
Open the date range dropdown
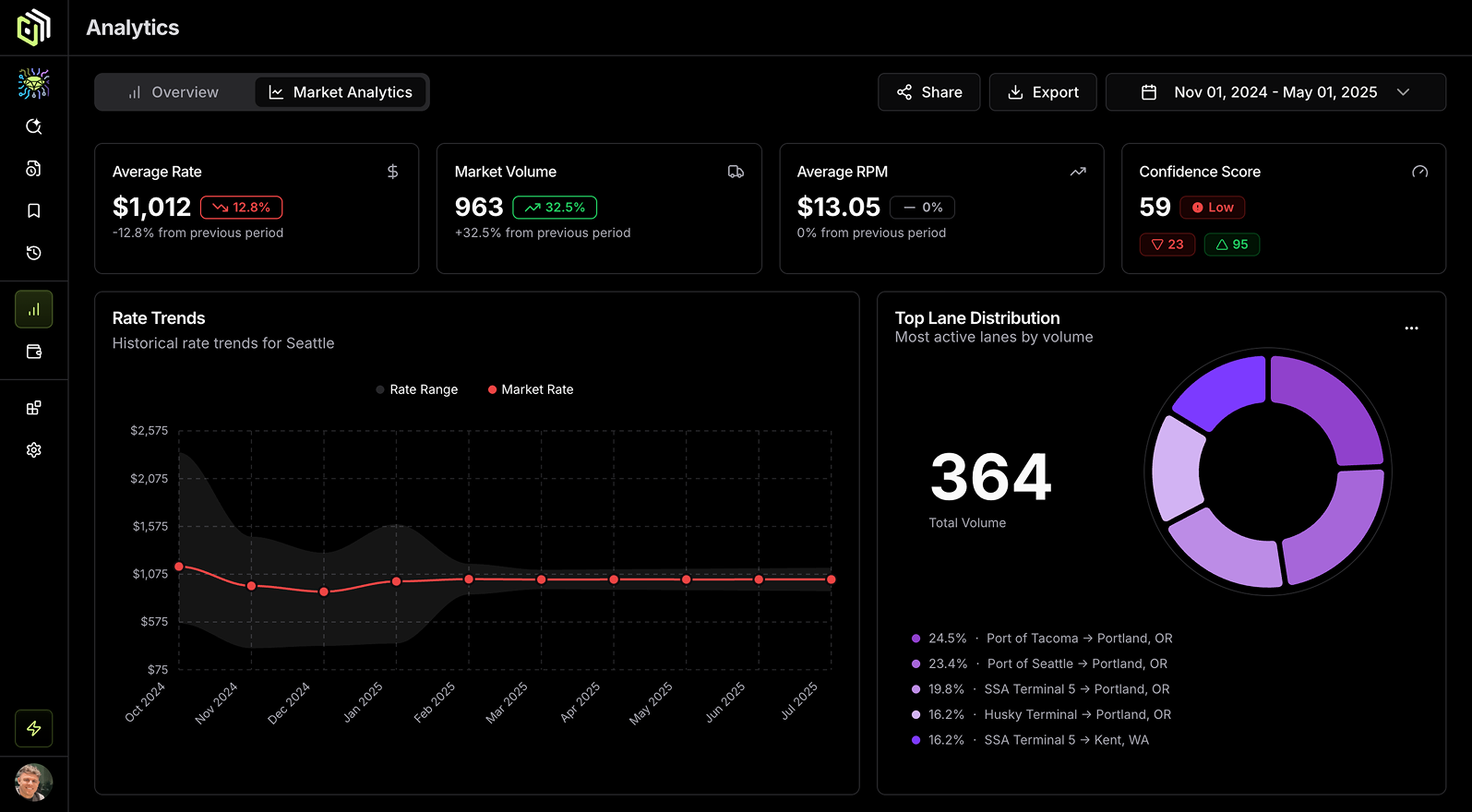(x=1275, y=92)
